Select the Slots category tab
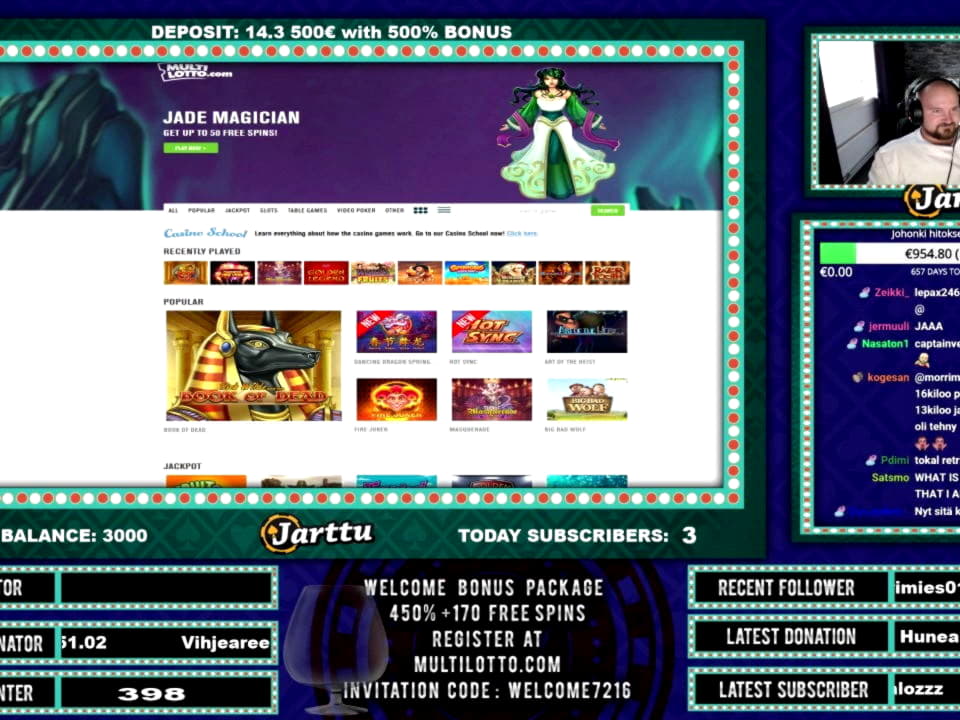 269,211
